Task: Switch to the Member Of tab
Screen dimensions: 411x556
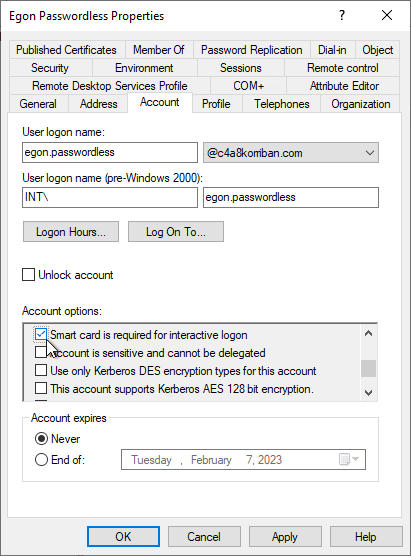Action: point(159,50)
